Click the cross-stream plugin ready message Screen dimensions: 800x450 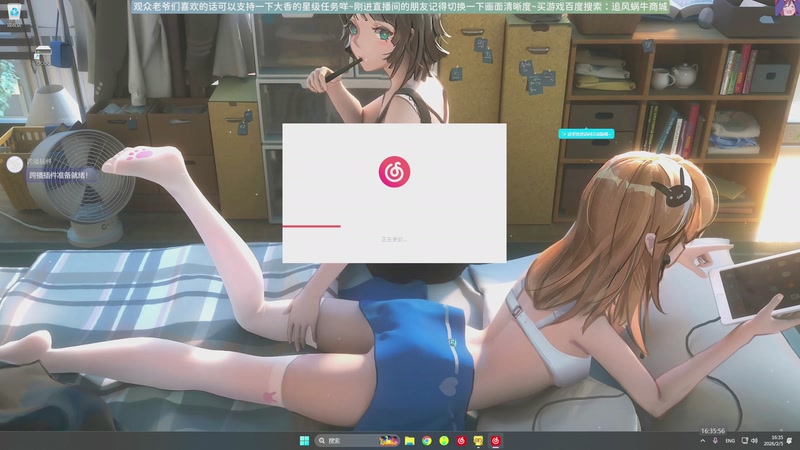[61, 175]
